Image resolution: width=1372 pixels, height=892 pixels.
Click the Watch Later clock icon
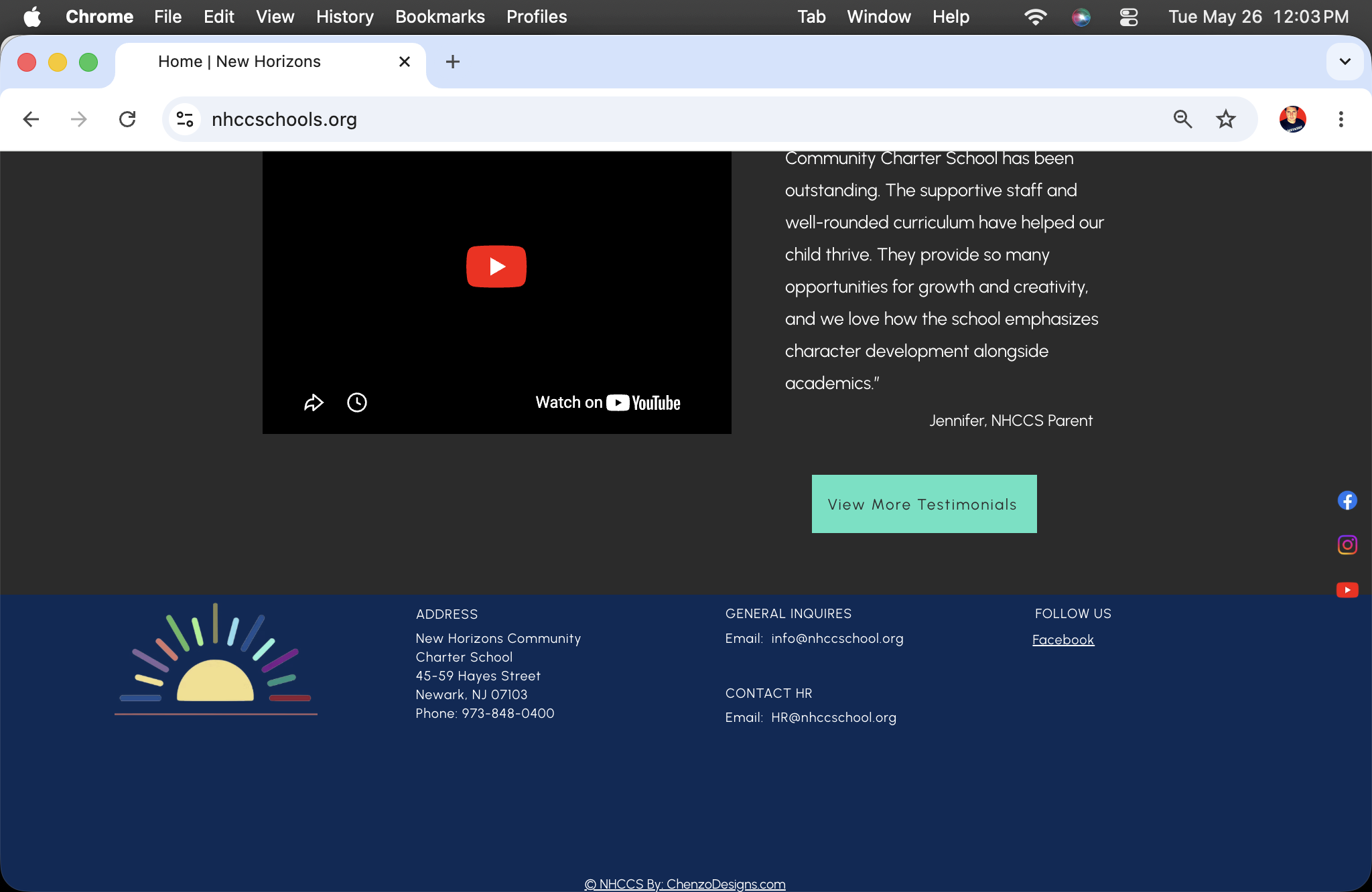357,402
